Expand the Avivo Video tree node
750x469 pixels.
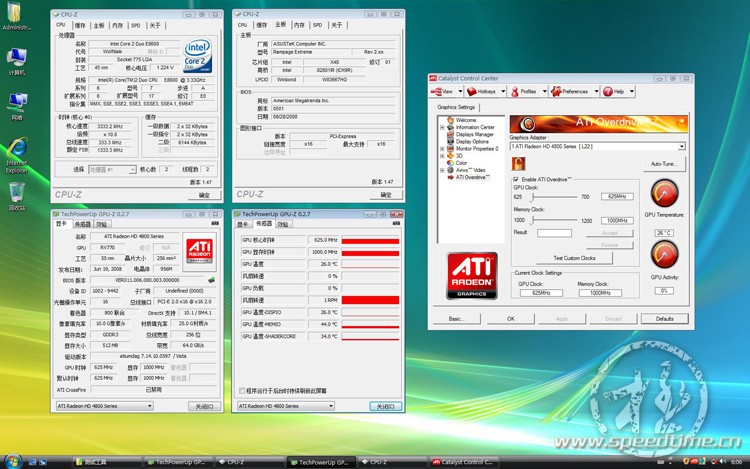442,170
